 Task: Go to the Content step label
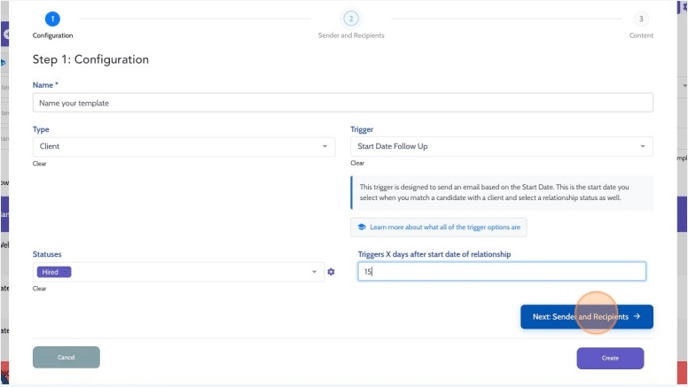point(641,36)
